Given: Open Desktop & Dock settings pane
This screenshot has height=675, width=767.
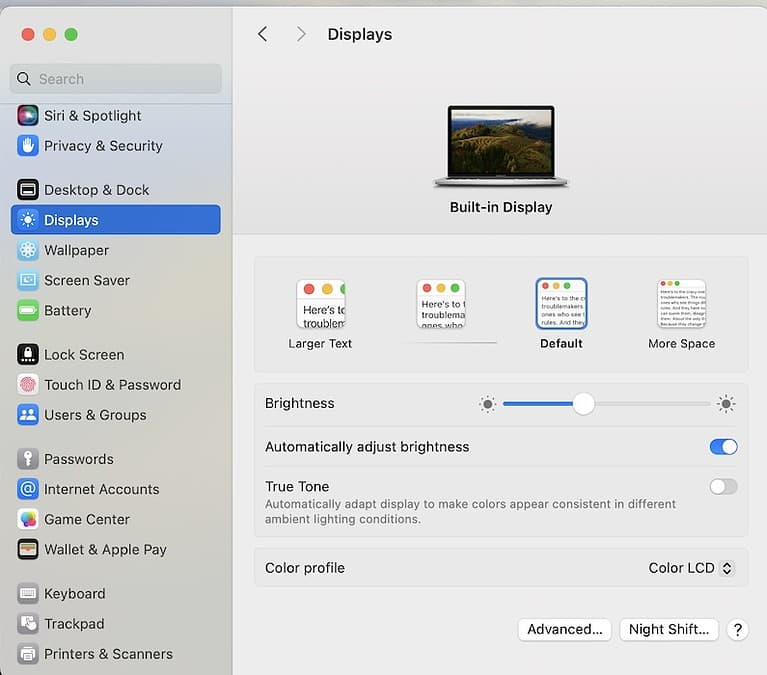Looking at the screenshot, I should point(96,190).
